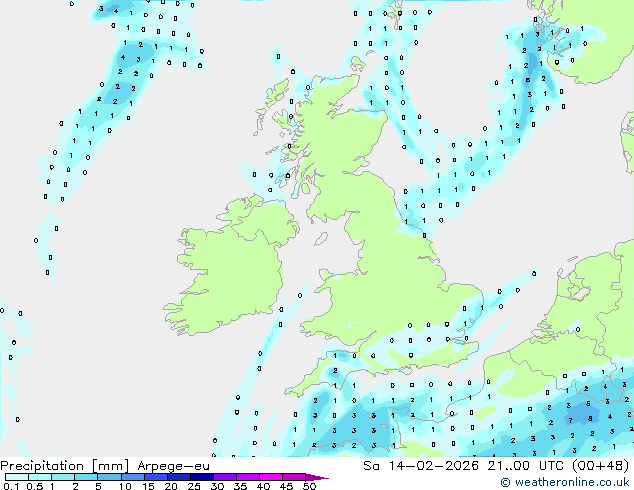
Task: Select the 30–35 mm purple legend swatch
Action: [224, 477]
